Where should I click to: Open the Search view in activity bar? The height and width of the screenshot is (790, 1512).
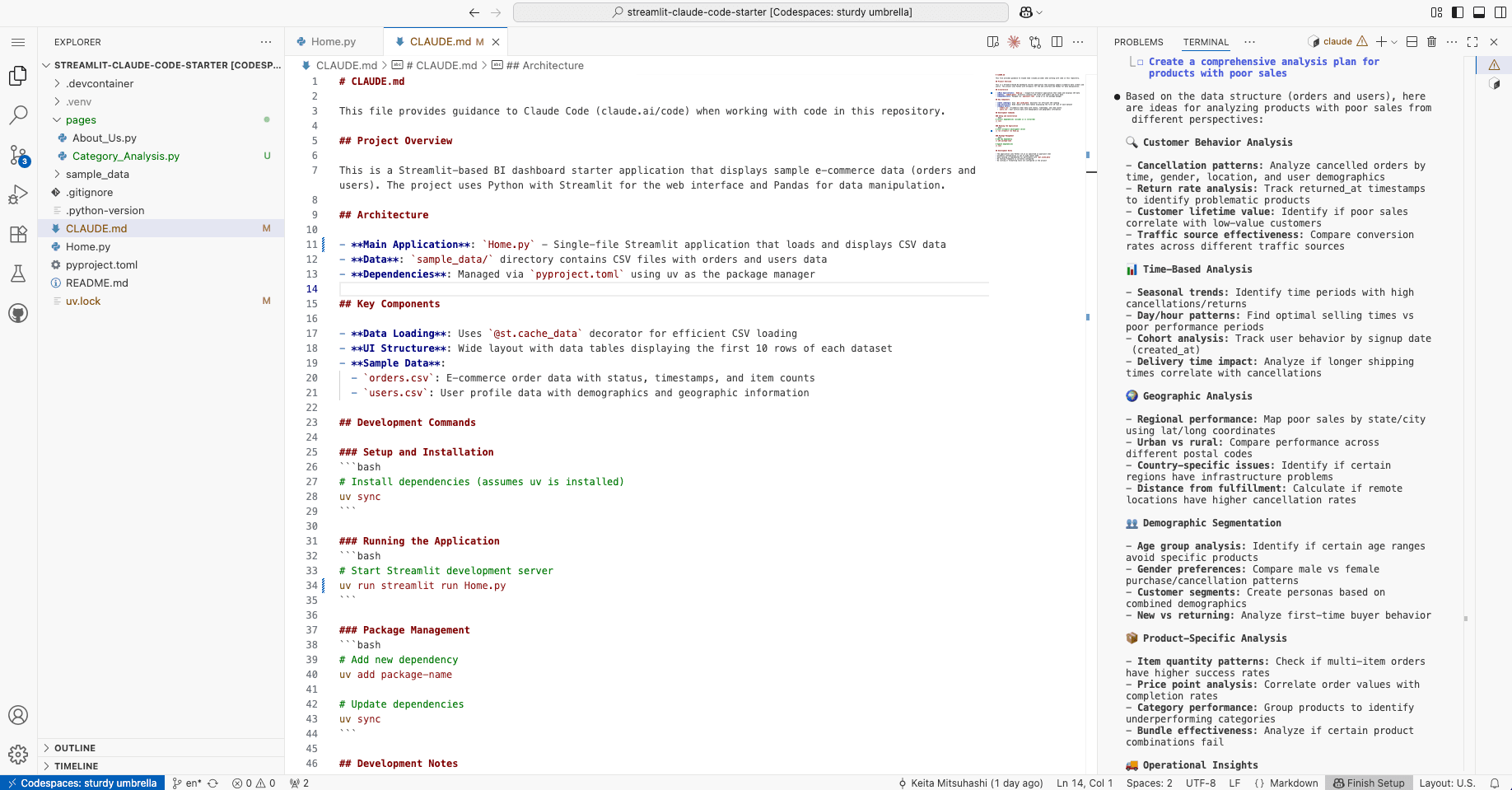click(x=18, y=115)
